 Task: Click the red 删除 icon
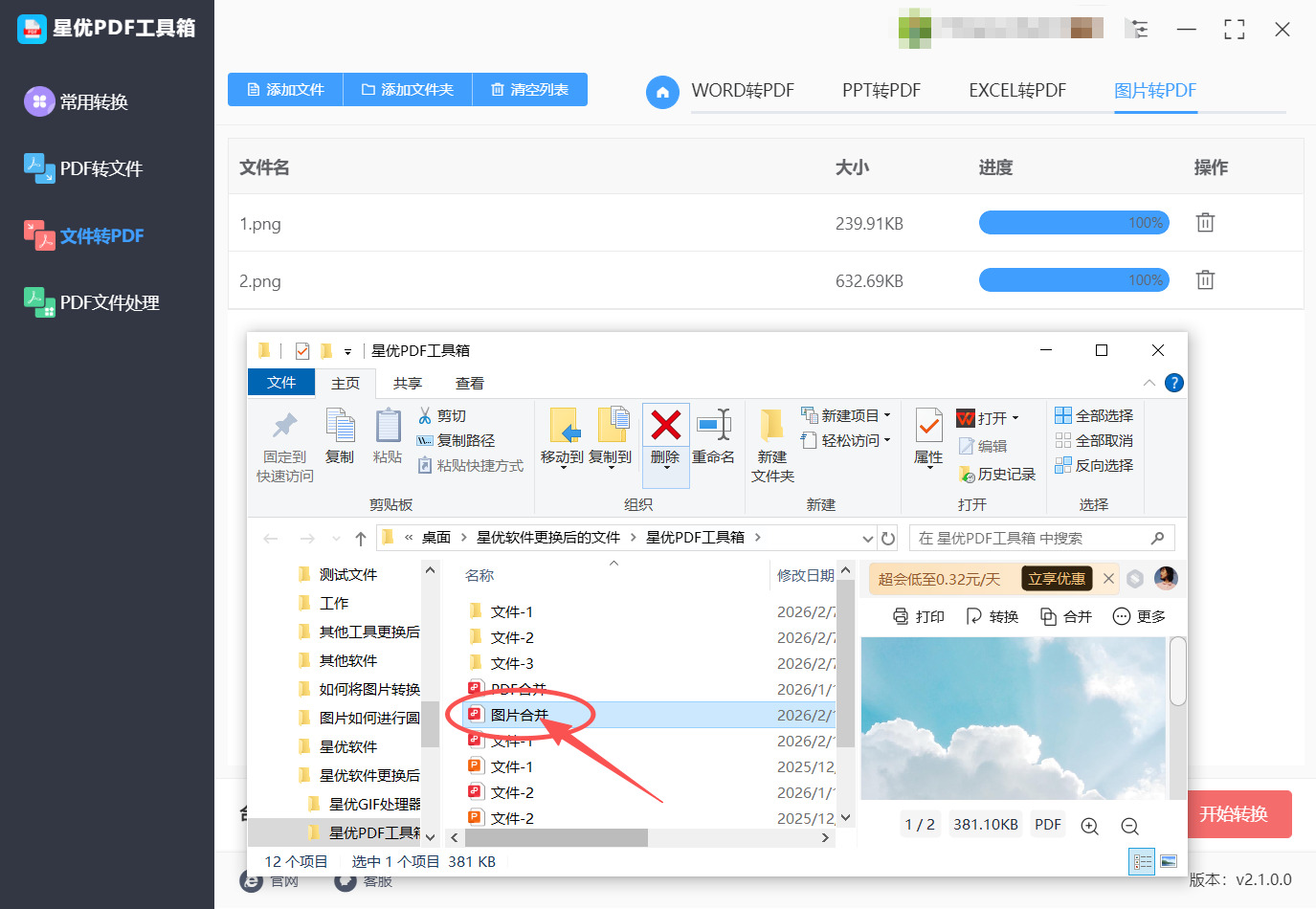tap(665, 425)
